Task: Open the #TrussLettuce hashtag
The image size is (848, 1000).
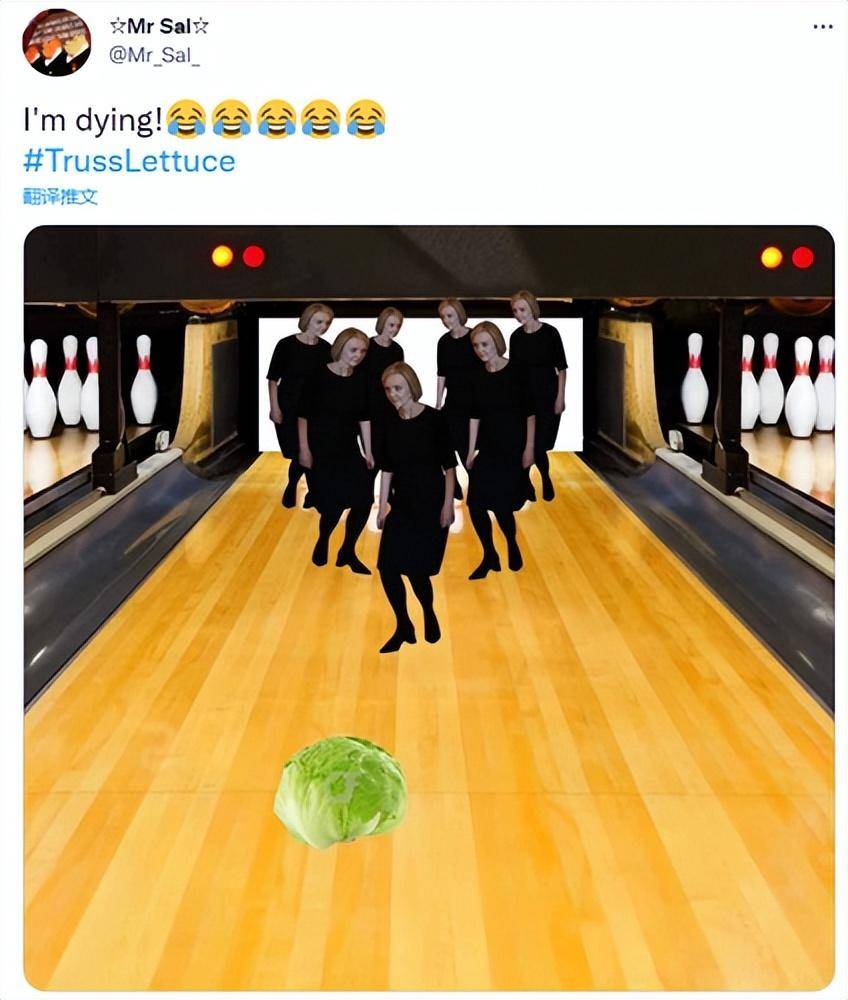Action: (129, 161)
